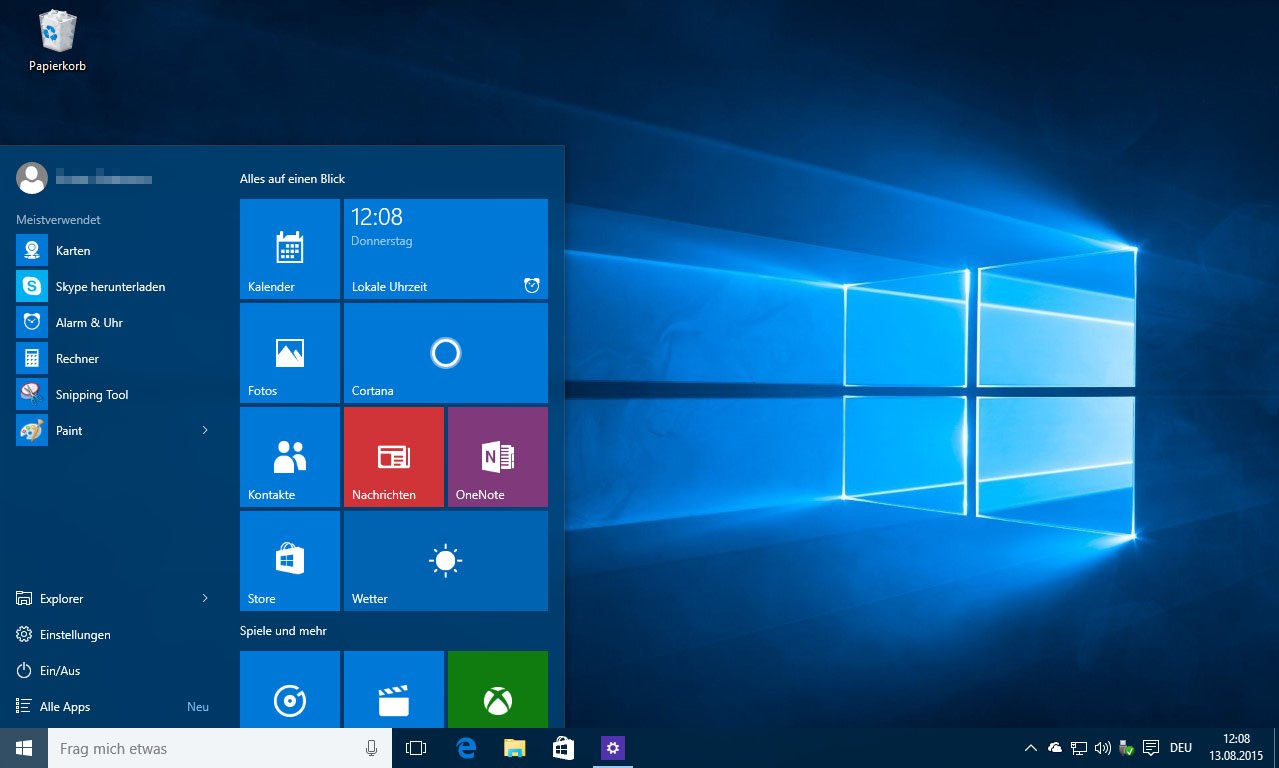Screen dimensions: 1279x768
Task: Launch the Cortana tile
Action: [x=446, y=353]
